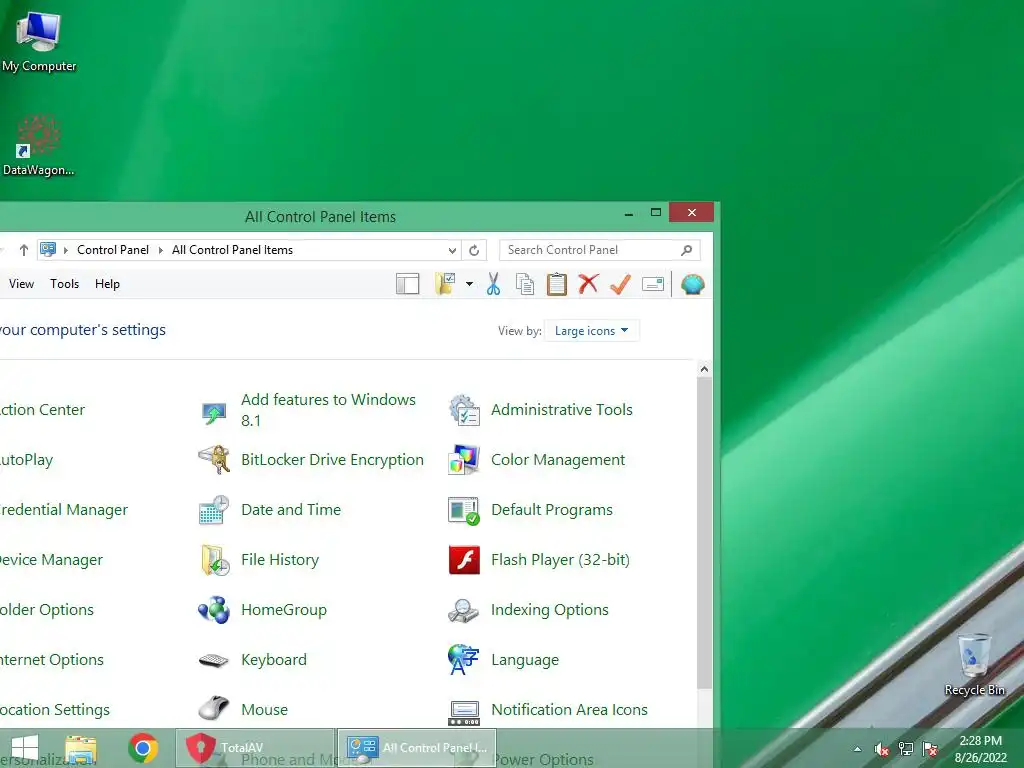
Task: Click the Action Center flag tray icon
Action: click(930, 749)
